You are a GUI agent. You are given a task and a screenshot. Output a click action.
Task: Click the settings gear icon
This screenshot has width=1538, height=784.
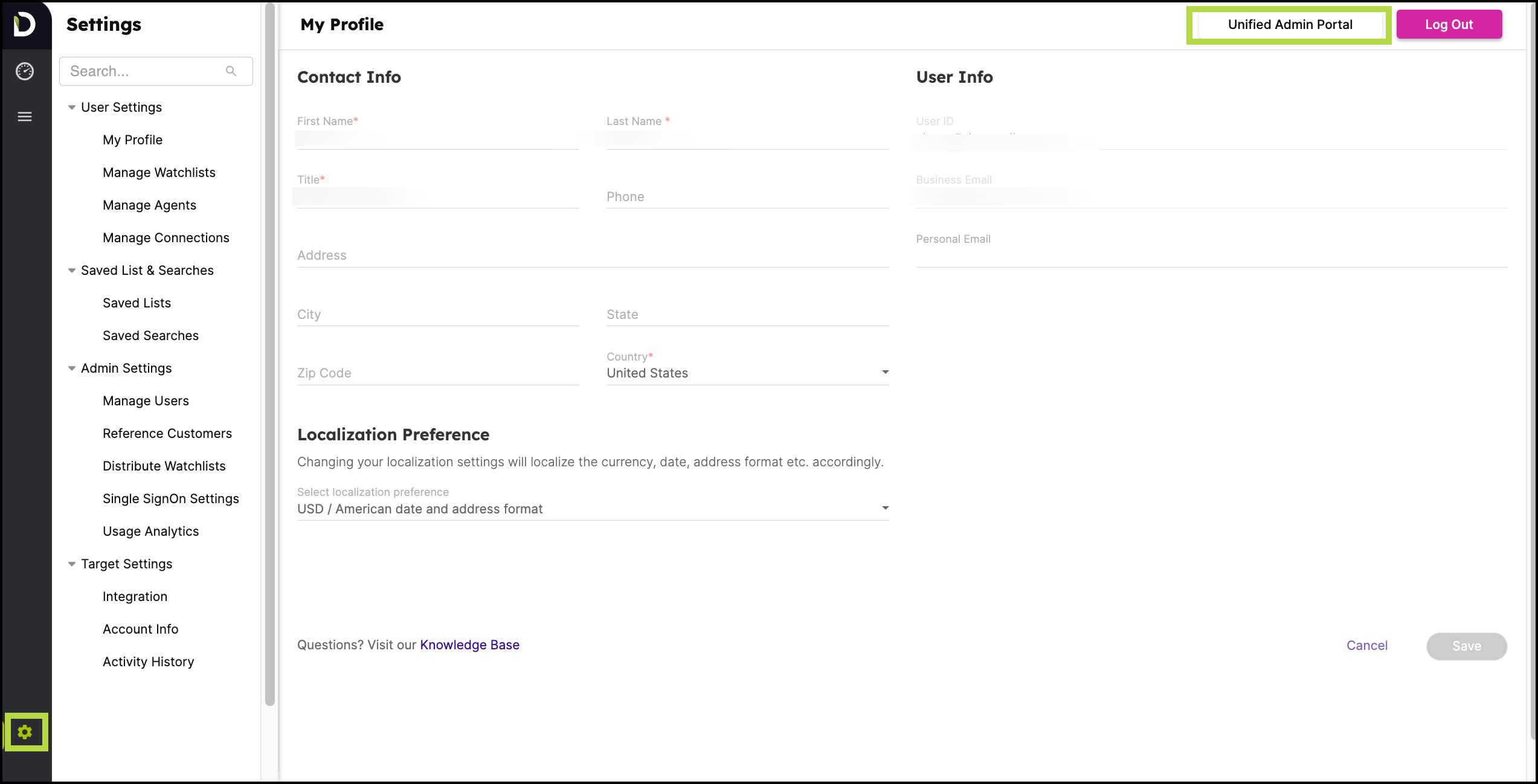click(25, 733)
